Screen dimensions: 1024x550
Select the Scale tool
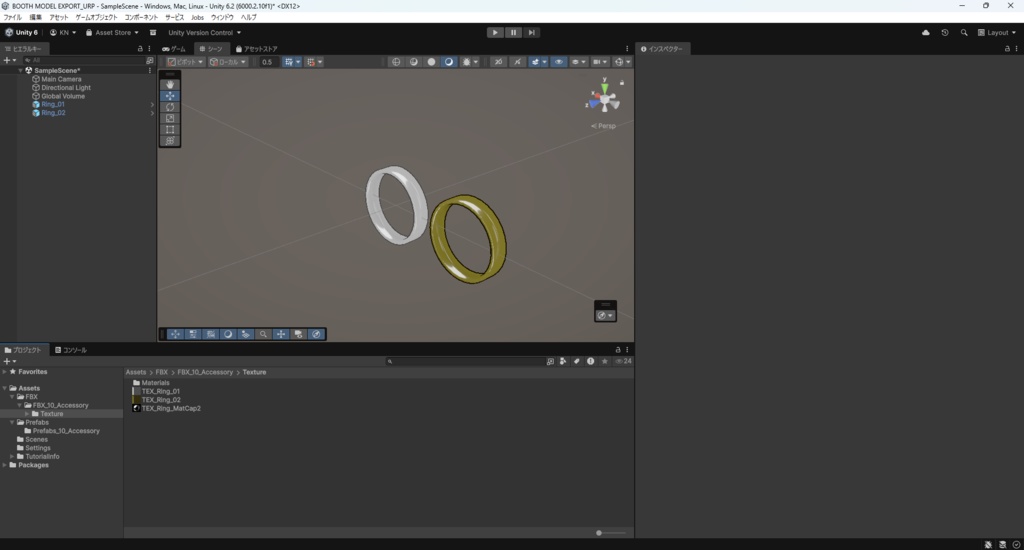[x=170, y=118]
